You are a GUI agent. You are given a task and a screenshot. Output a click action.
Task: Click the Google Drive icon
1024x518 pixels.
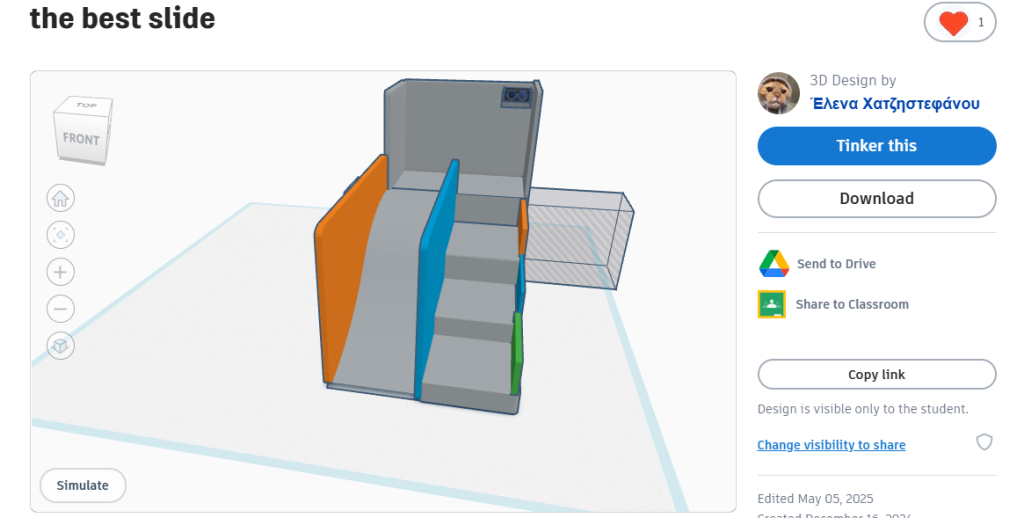coord(774,264)
